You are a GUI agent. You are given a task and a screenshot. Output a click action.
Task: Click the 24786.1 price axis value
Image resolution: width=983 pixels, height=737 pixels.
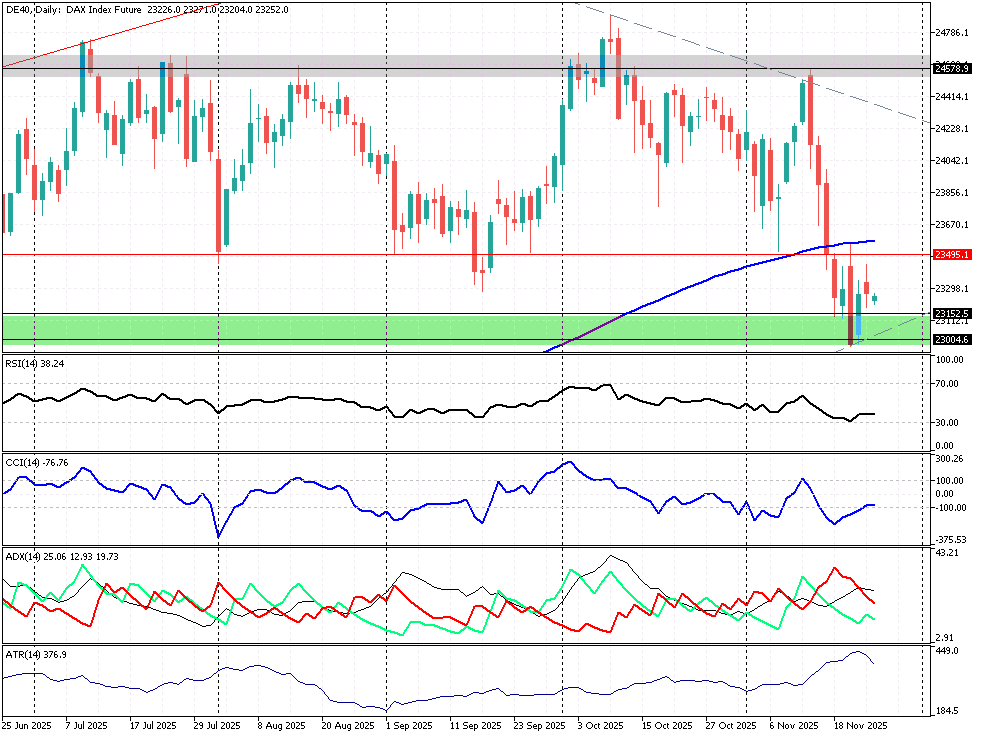pyautogui.click(x=951, y=33)
